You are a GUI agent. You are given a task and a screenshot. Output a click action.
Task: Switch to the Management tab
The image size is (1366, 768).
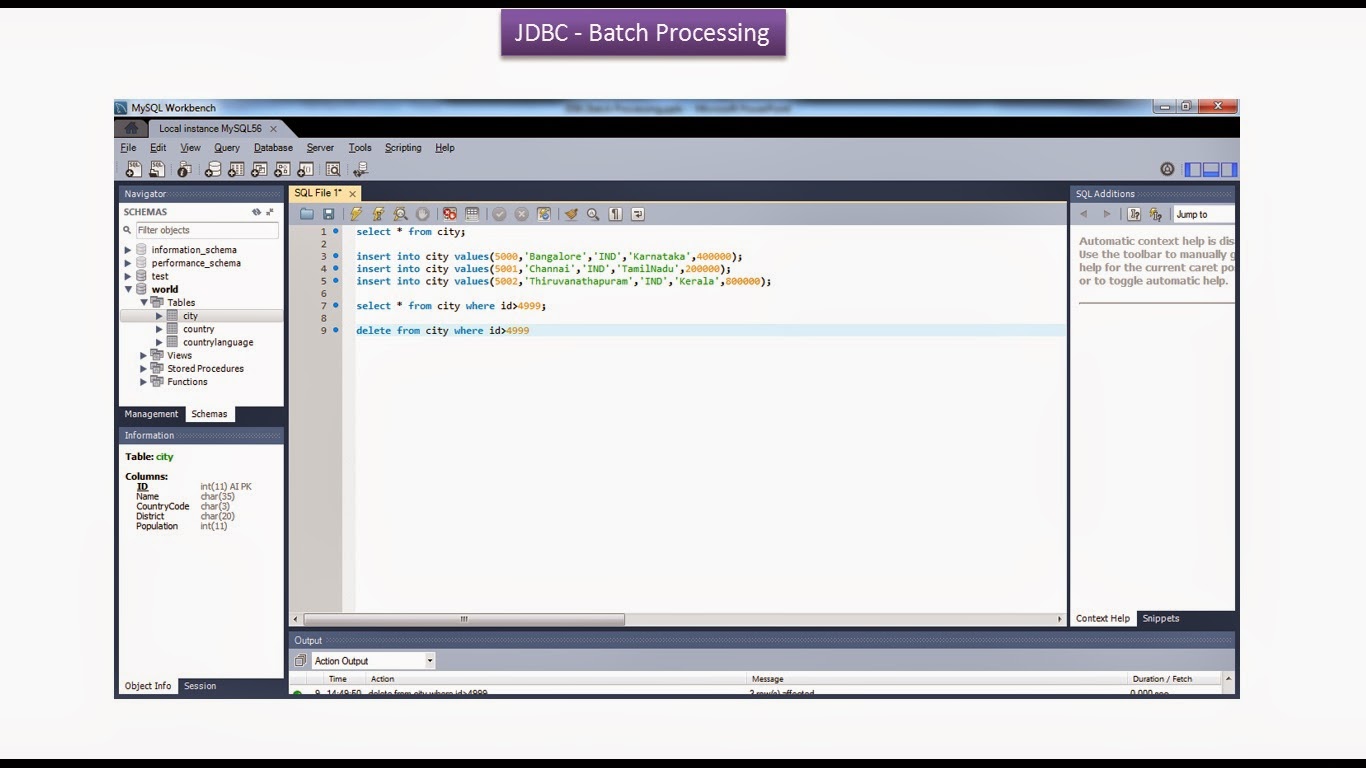[x=151, y=413]
